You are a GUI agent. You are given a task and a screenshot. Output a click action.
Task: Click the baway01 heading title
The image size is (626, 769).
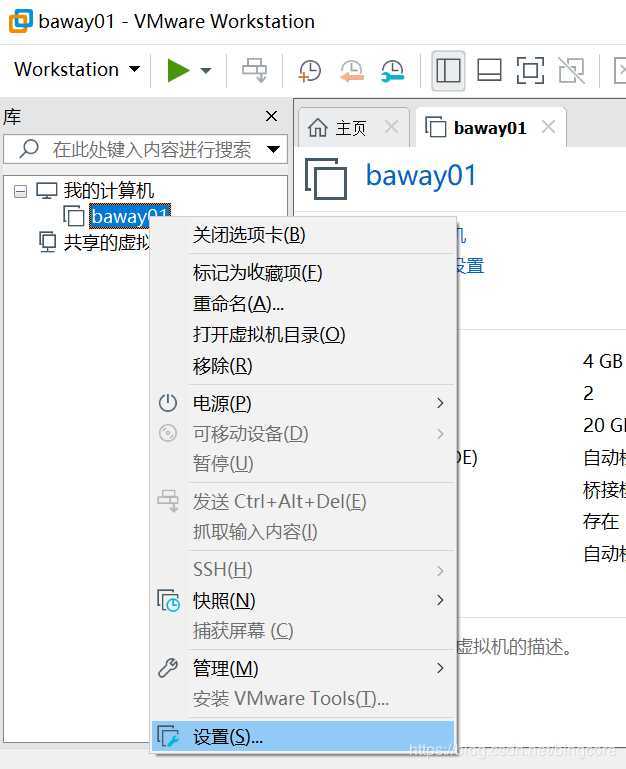421,176
